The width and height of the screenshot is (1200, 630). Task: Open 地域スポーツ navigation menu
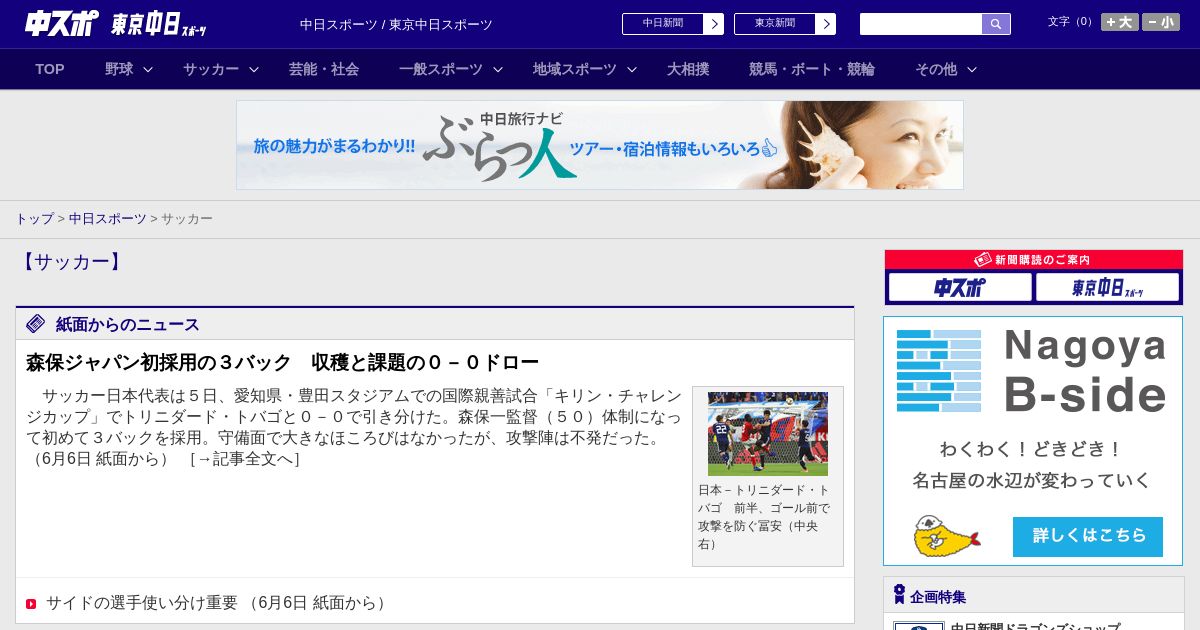pos(575,69)
